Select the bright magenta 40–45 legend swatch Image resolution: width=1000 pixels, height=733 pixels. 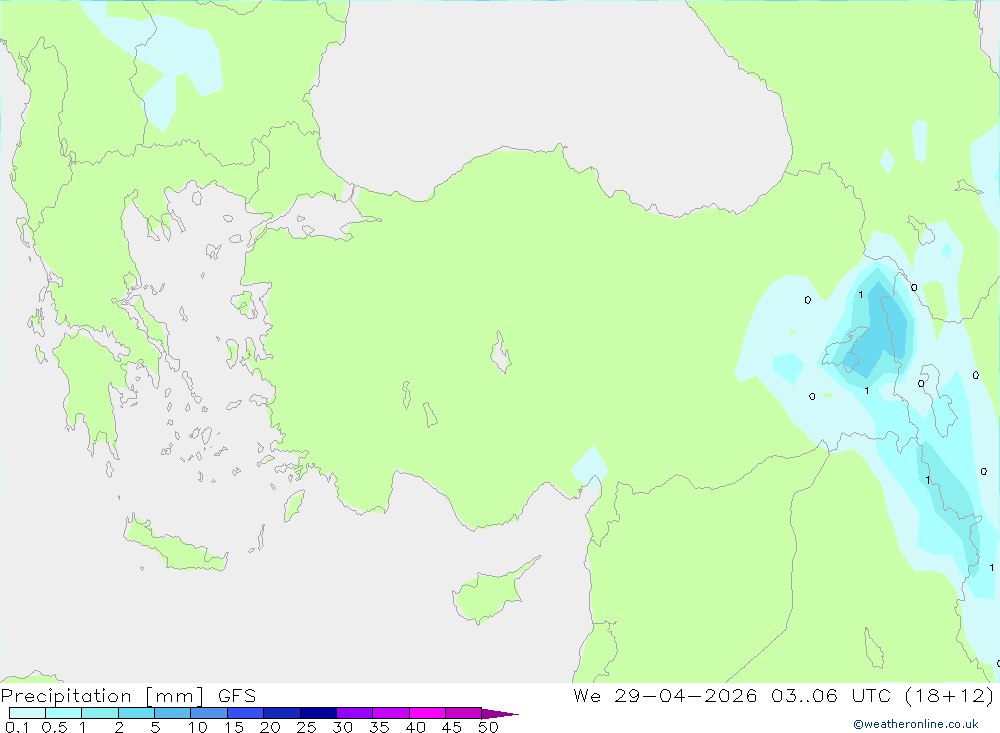[427, 713]
